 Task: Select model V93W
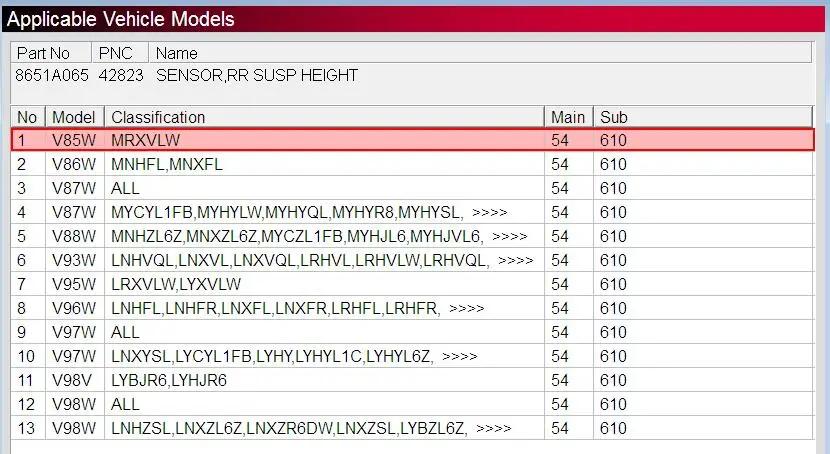[x=74, y=260]
